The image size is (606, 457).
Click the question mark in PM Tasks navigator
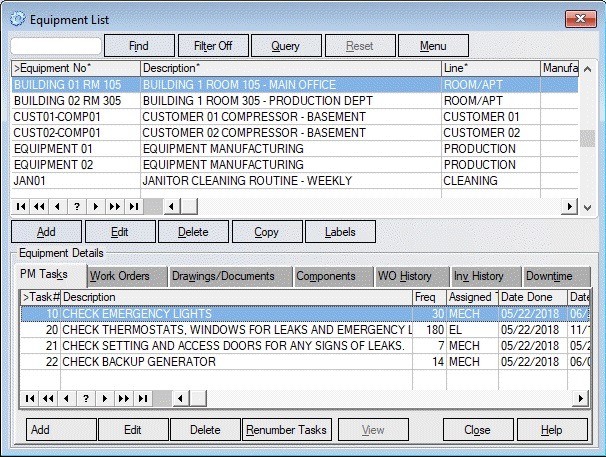point(86,398)
